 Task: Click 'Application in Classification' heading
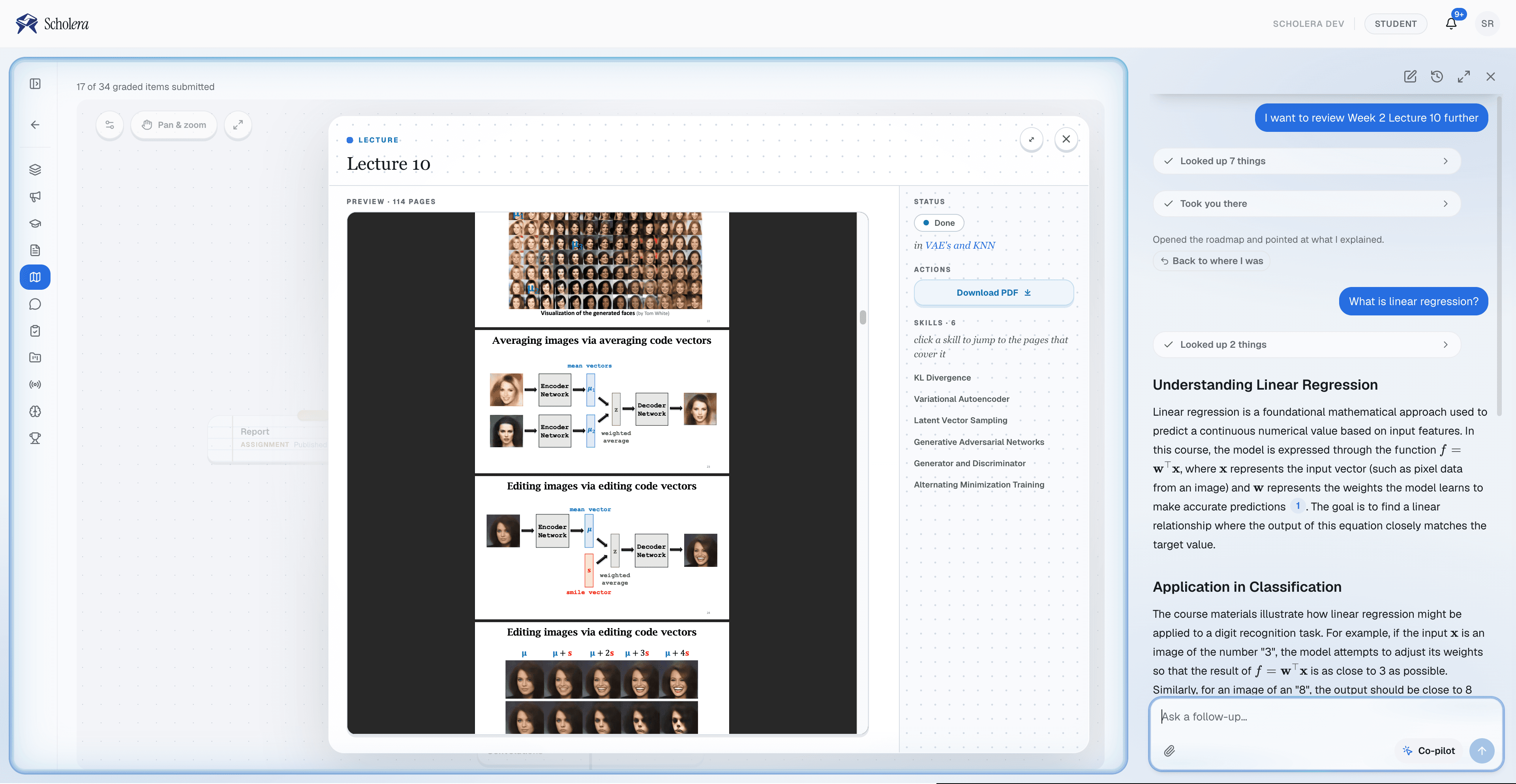click(1246, 587)
